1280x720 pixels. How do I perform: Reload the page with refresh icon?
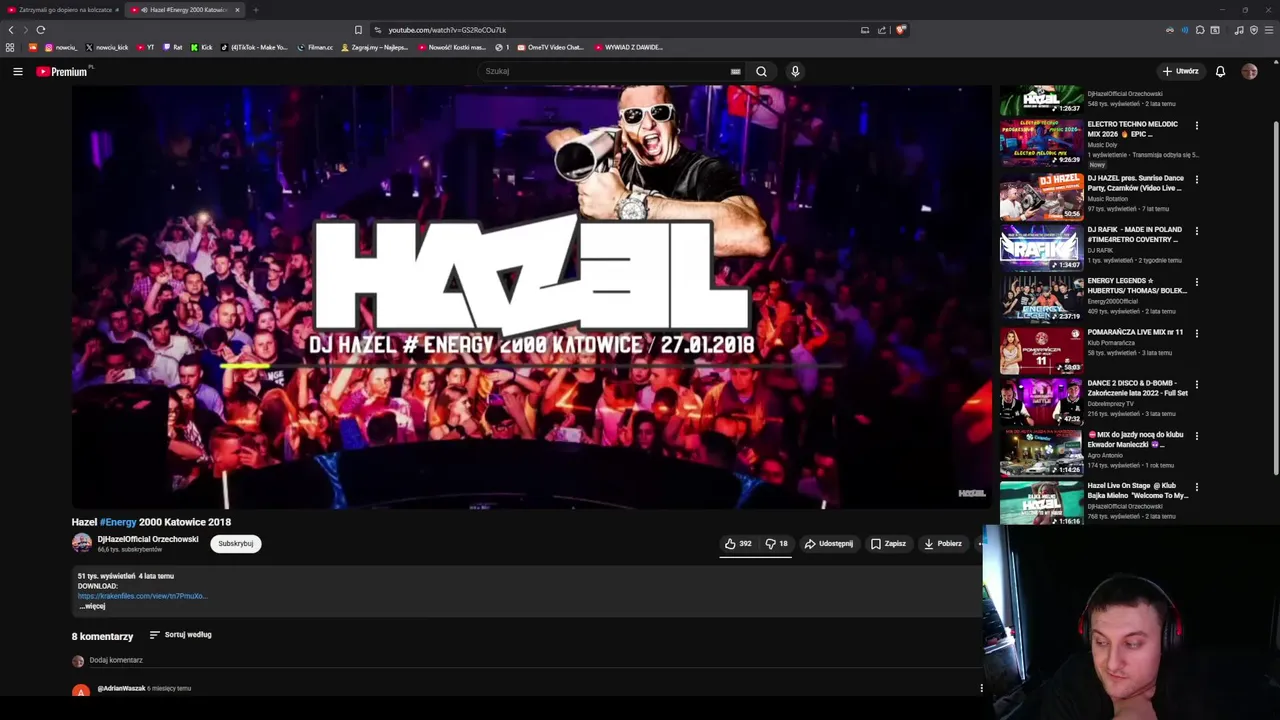pos(40,30)
